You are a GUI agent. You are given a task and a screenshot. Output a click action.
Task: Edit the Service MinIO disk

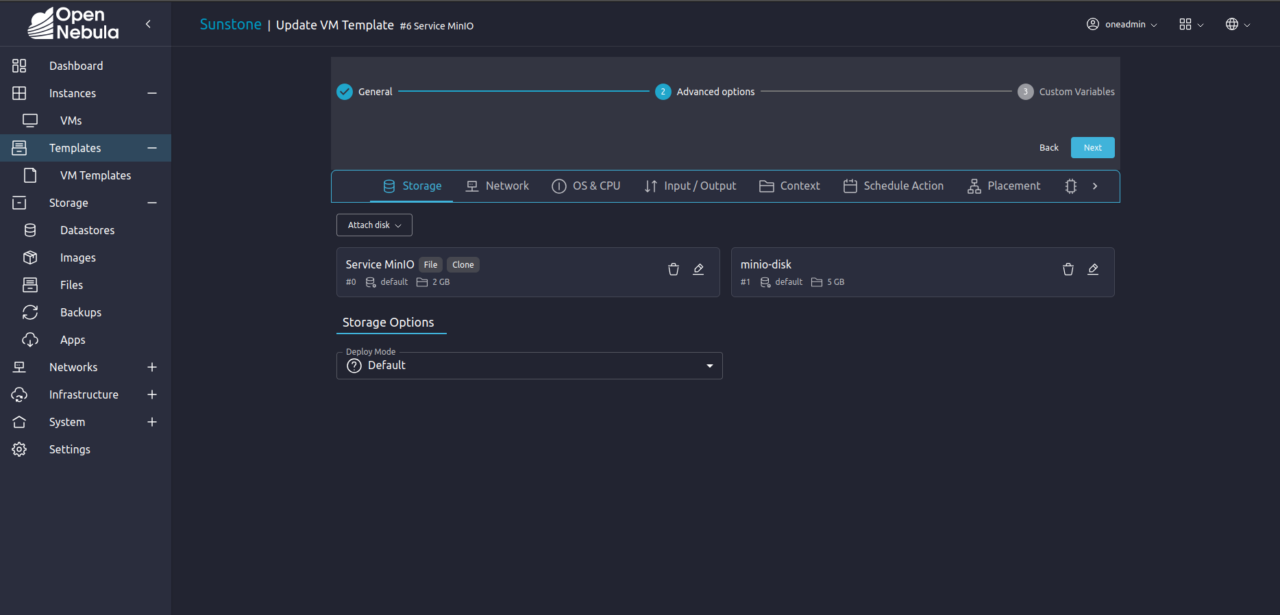[698, 268]
